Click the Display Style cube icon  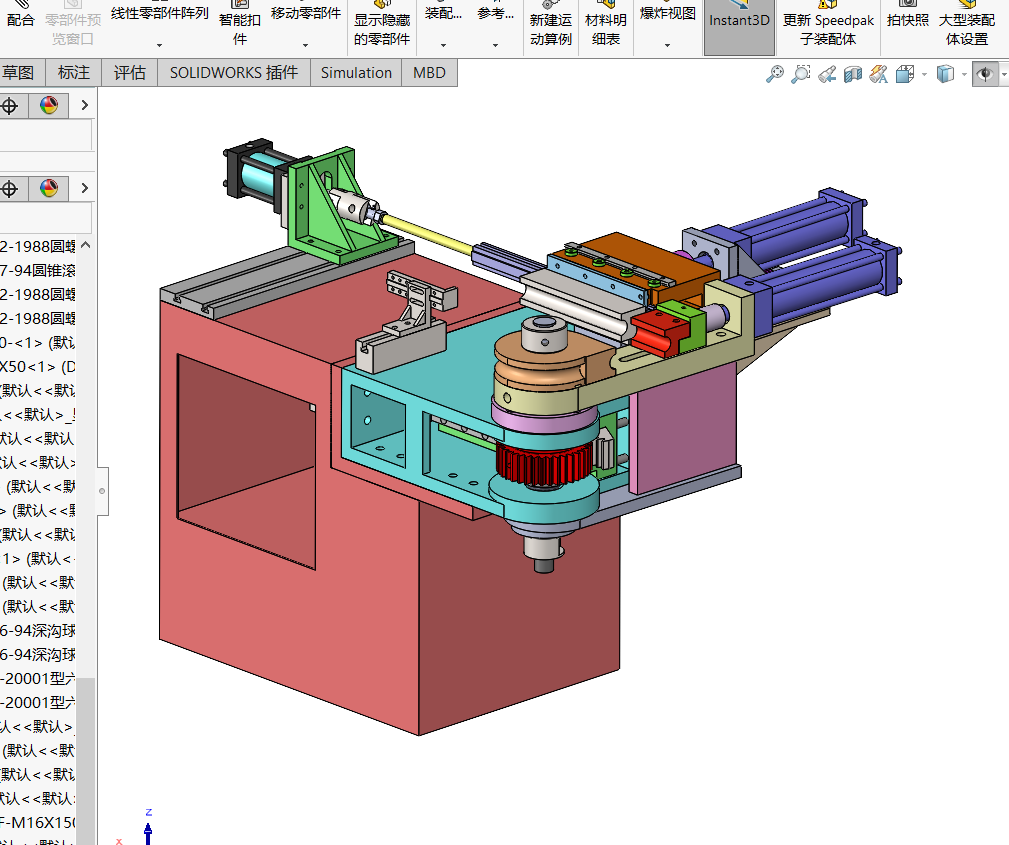click(x=945, y=75)
